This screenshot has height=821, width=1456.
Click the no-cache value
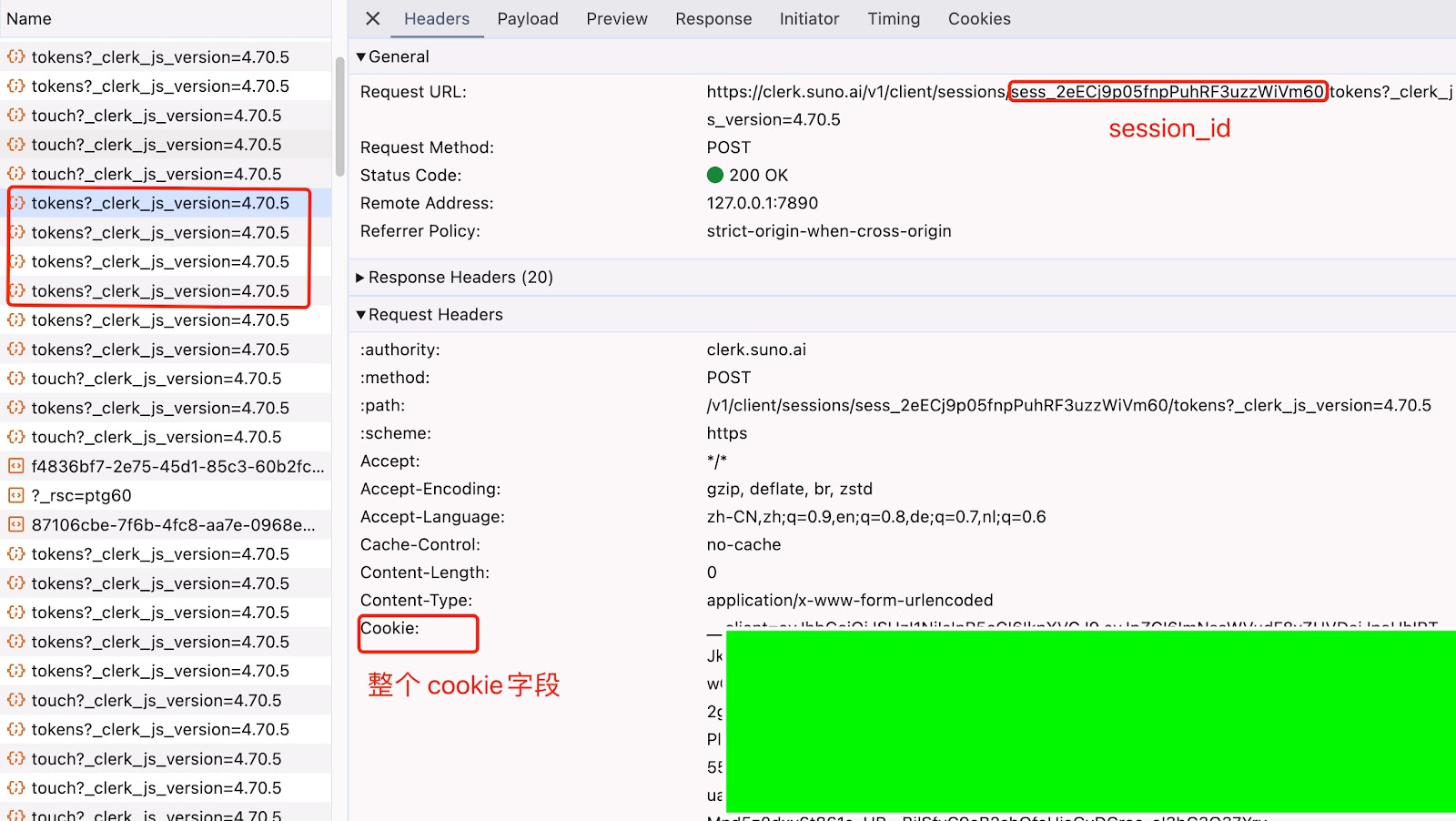744,545
